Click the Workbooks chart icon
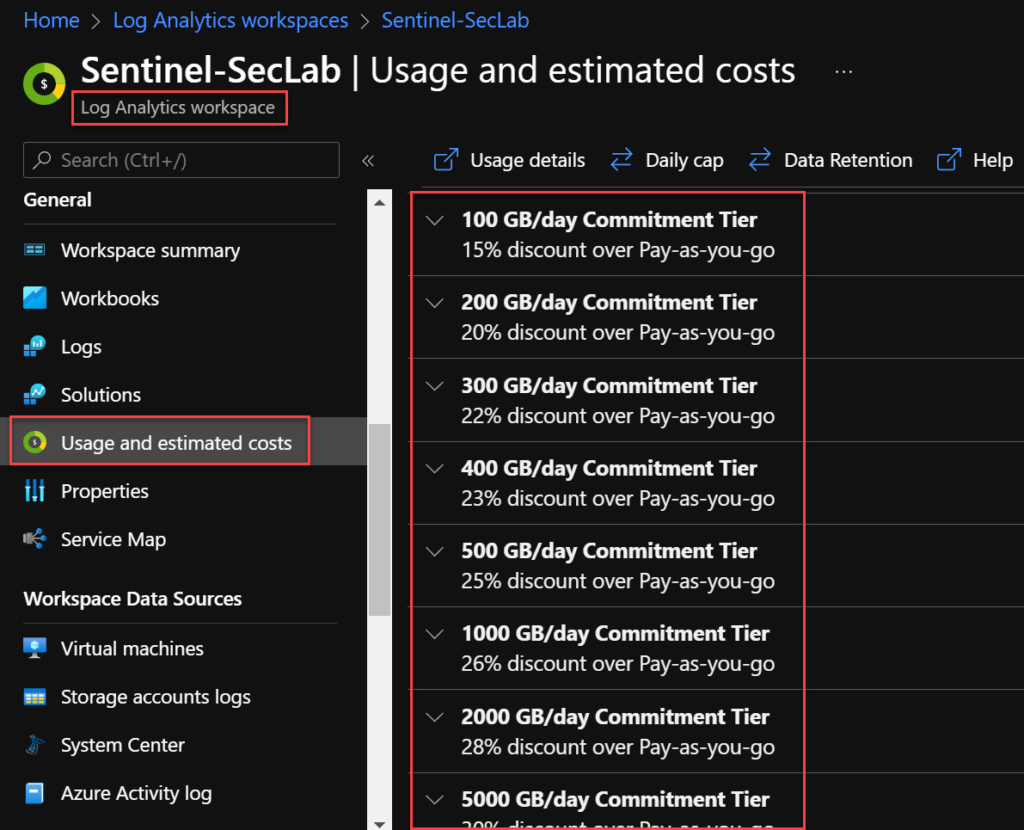This screenshot has width=1024, height=830. point(35,298)
